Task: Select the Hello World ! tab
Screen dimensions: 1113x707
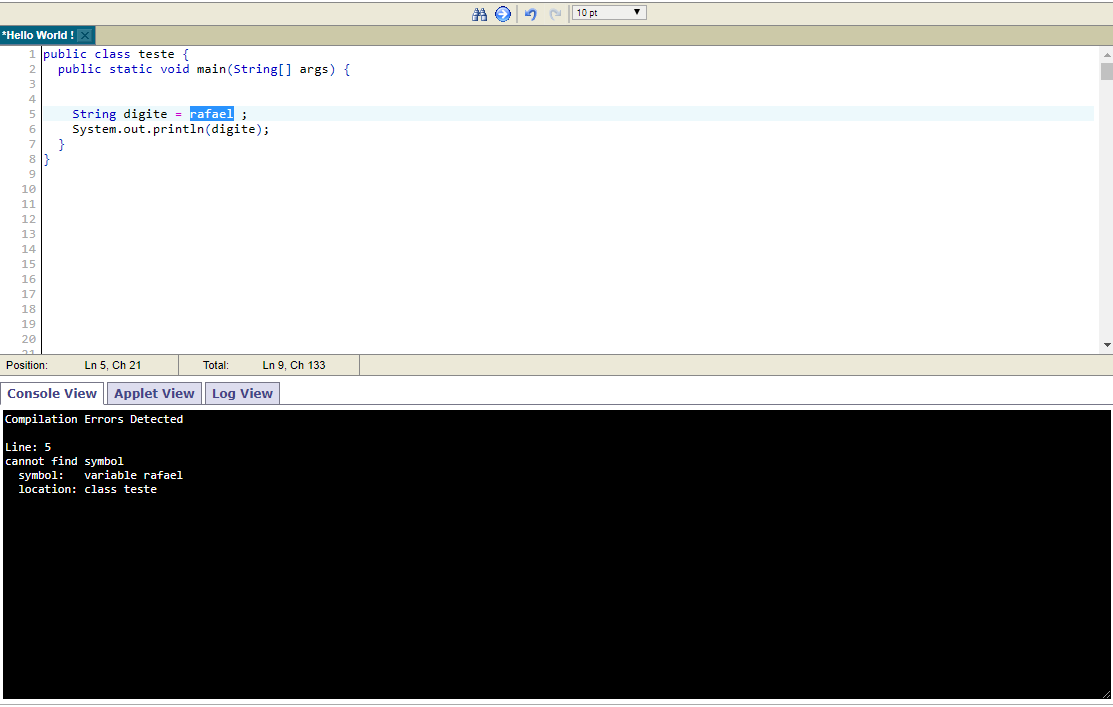Action: (x=38, y=35)
